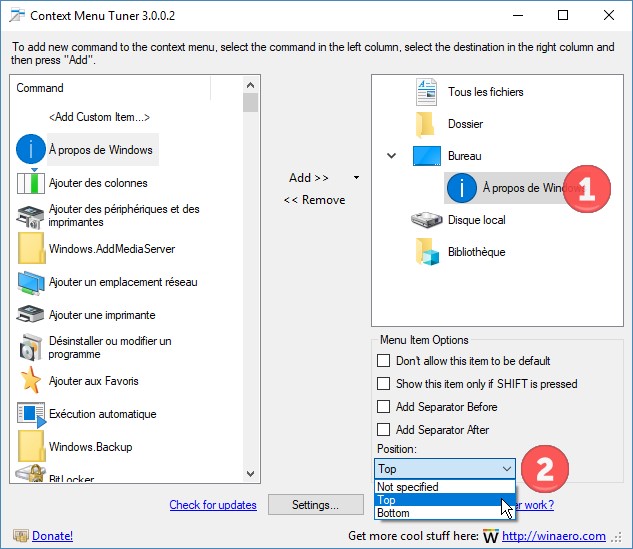Click the Ajouter des colonnes icon
The width and height of the screenshot is (633, 549).
31,183
